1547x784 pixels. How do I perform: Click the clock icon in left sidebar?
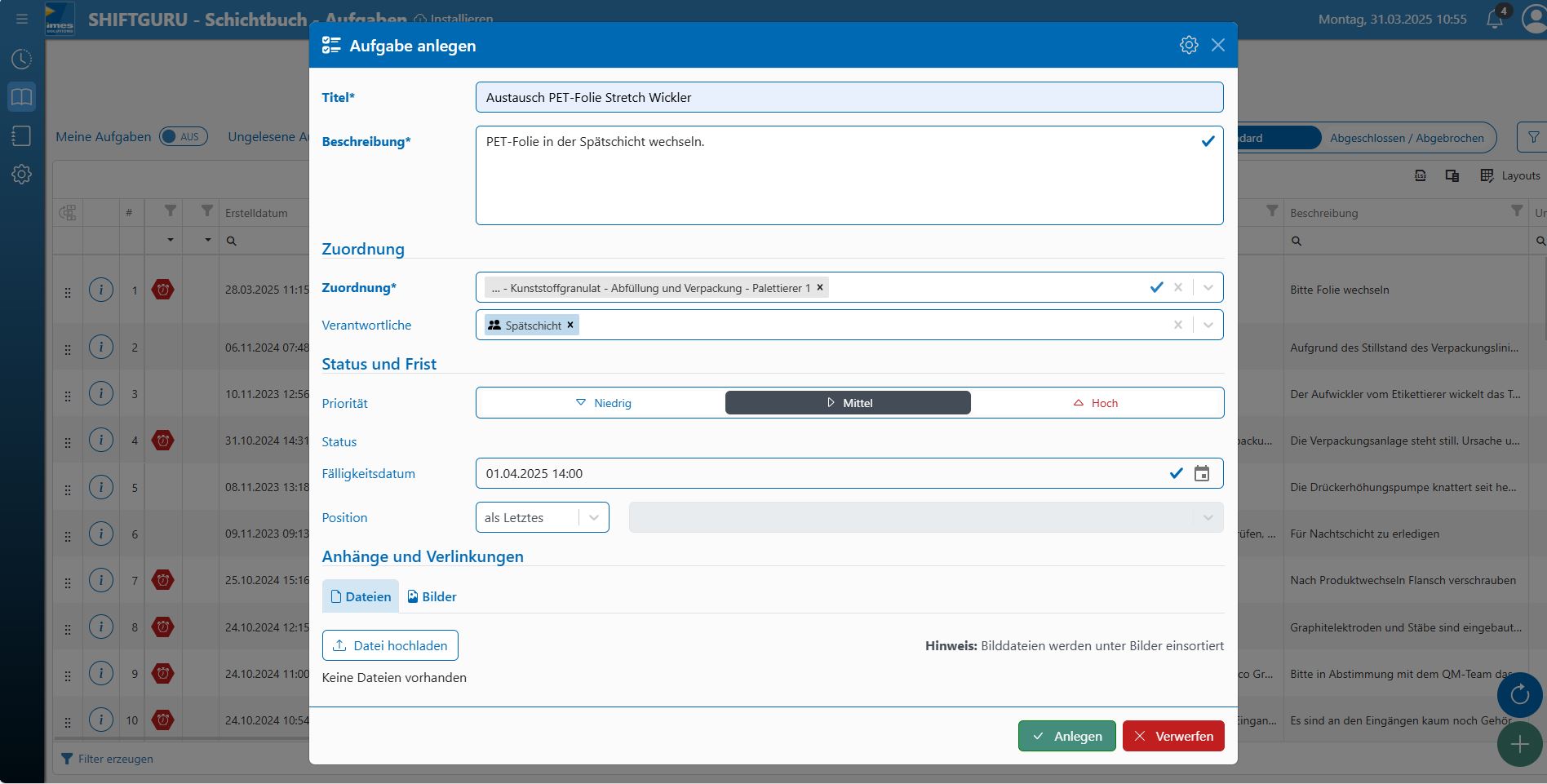[x=22, y=59]
